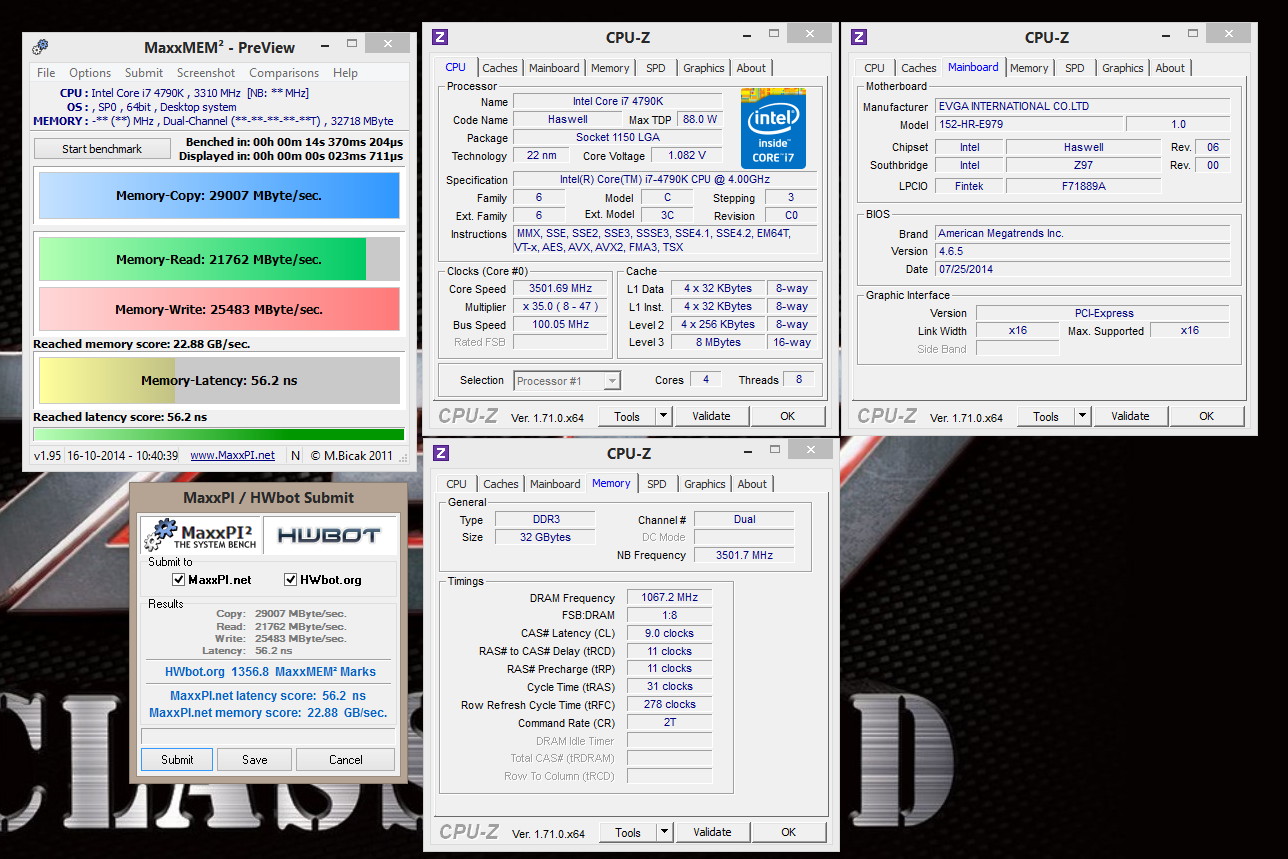
Task: Click Submit button in HWbot Submit dialog
Action: pyautogui.click(x=177, y=759)
